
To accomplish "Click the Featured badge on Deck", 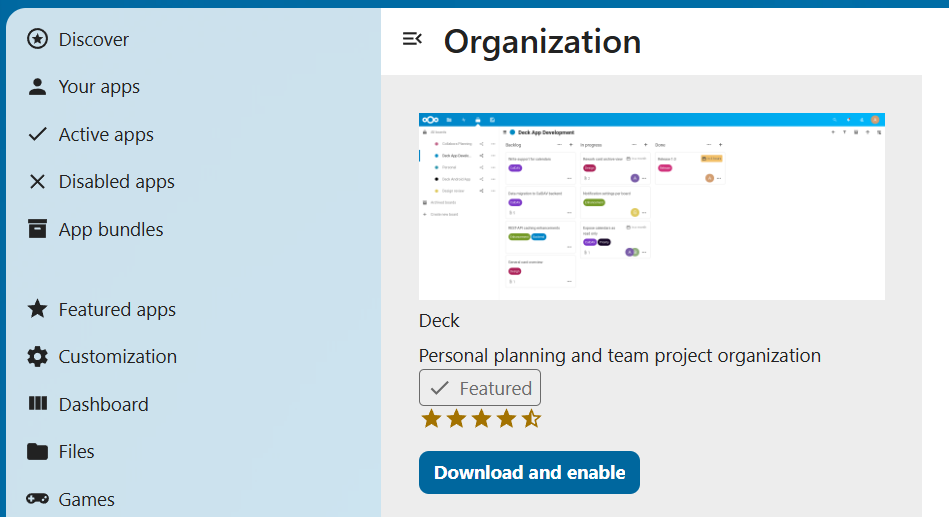I will [480, 388].
